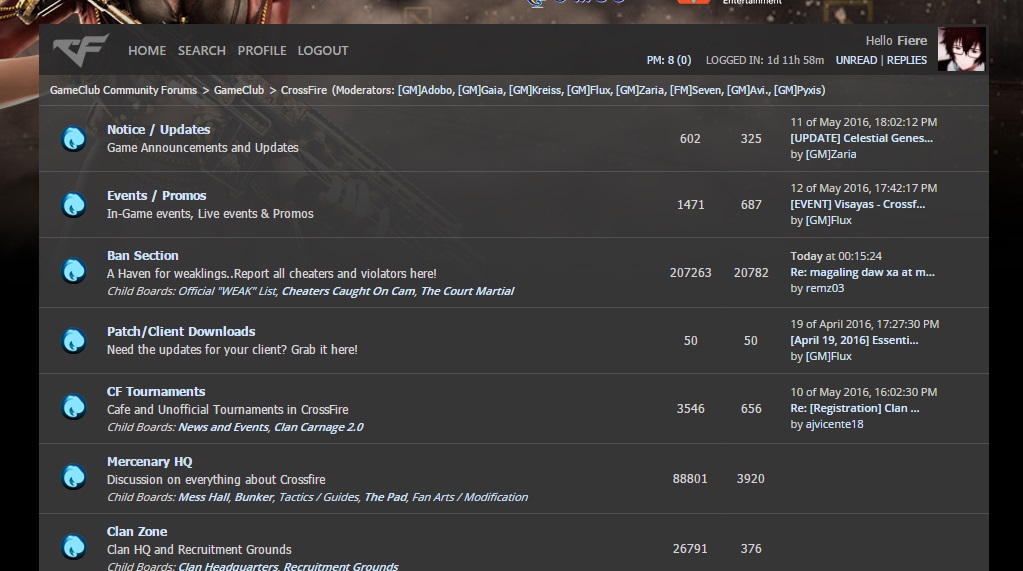The width and height of the screenshot is (1023, 571).
Task: Open PROFILE in the navigation menu
Action: point(262,50)
